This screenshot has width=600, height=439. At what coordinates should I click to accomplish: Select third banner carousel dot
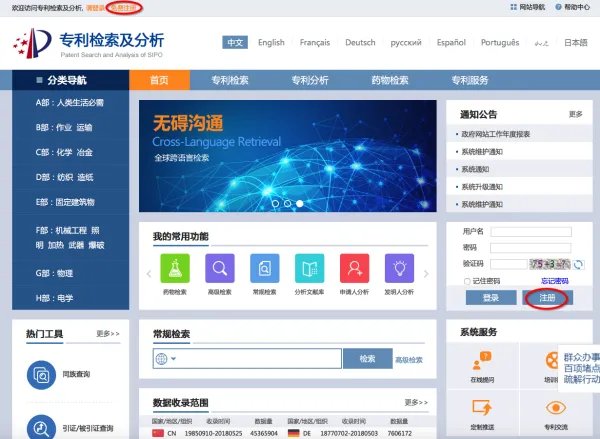click(x=300, y=204)
